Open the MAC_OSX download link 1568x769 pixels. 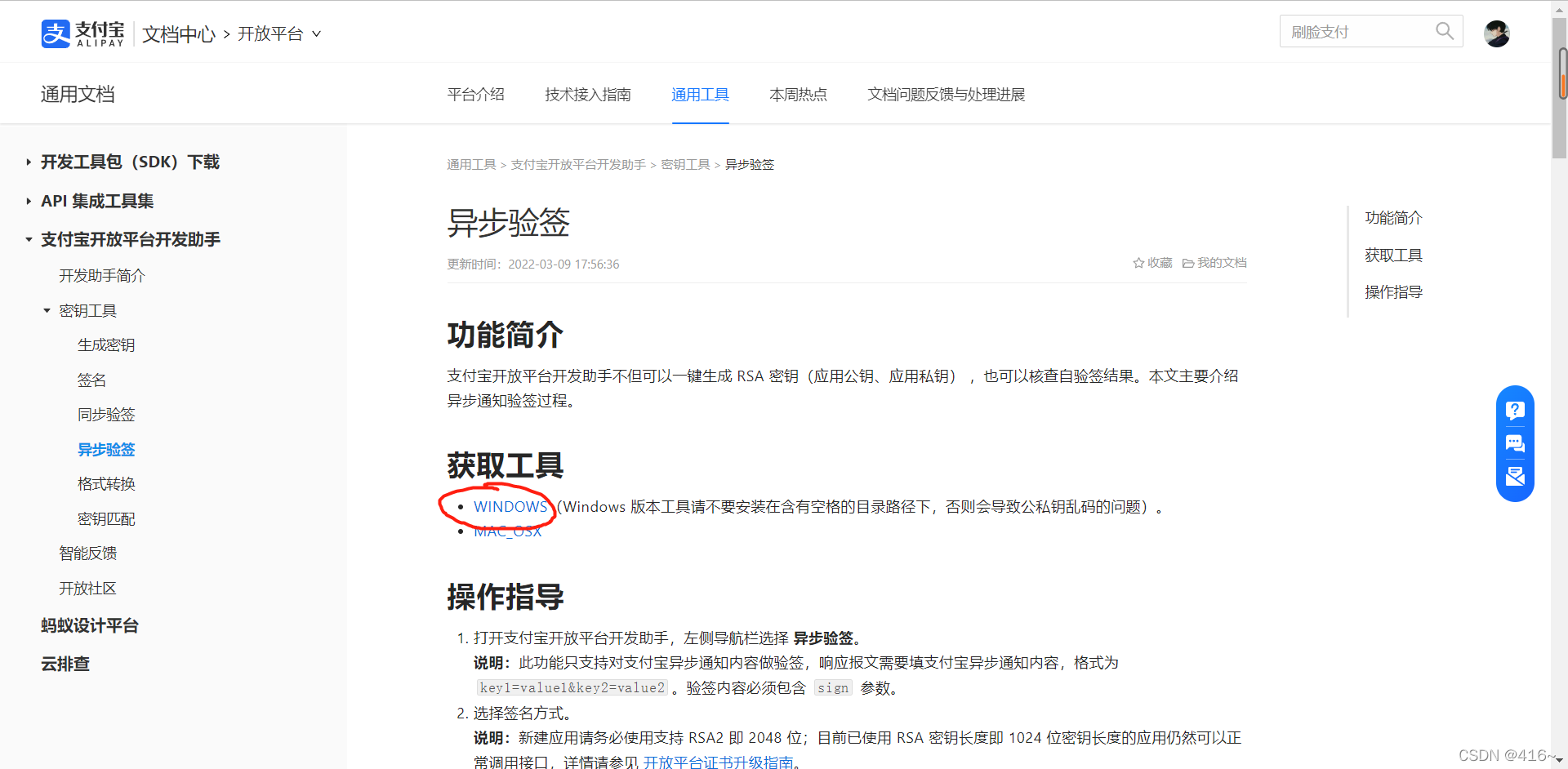pos(507,531)
